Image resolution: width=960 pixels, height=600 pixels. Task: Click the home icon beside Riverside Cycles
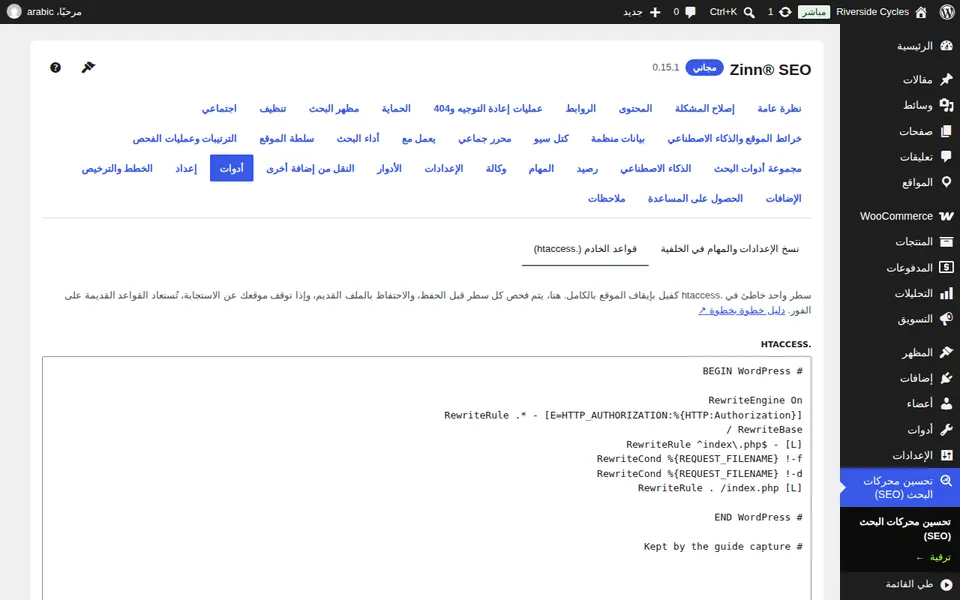coord(921,12)
